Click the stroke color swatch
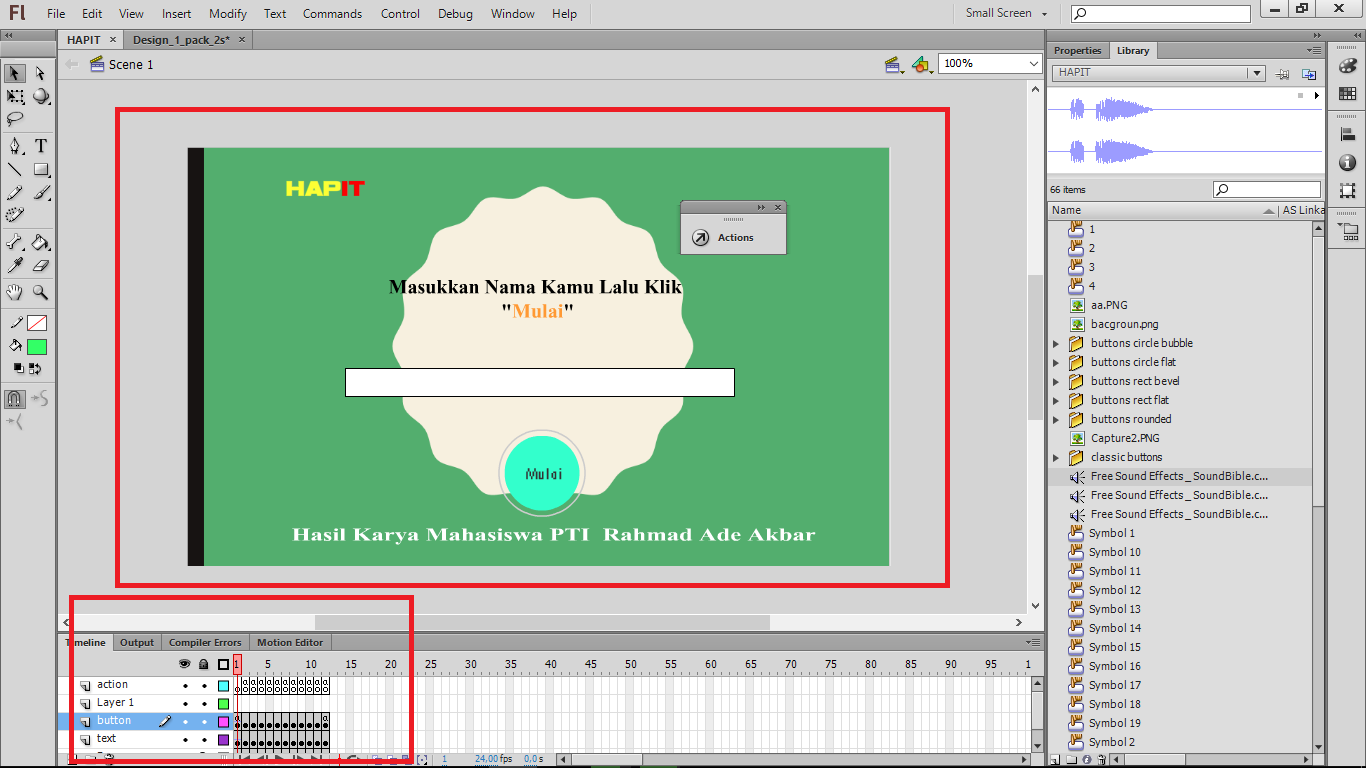The image size is (1366, 768). (37, 323)
